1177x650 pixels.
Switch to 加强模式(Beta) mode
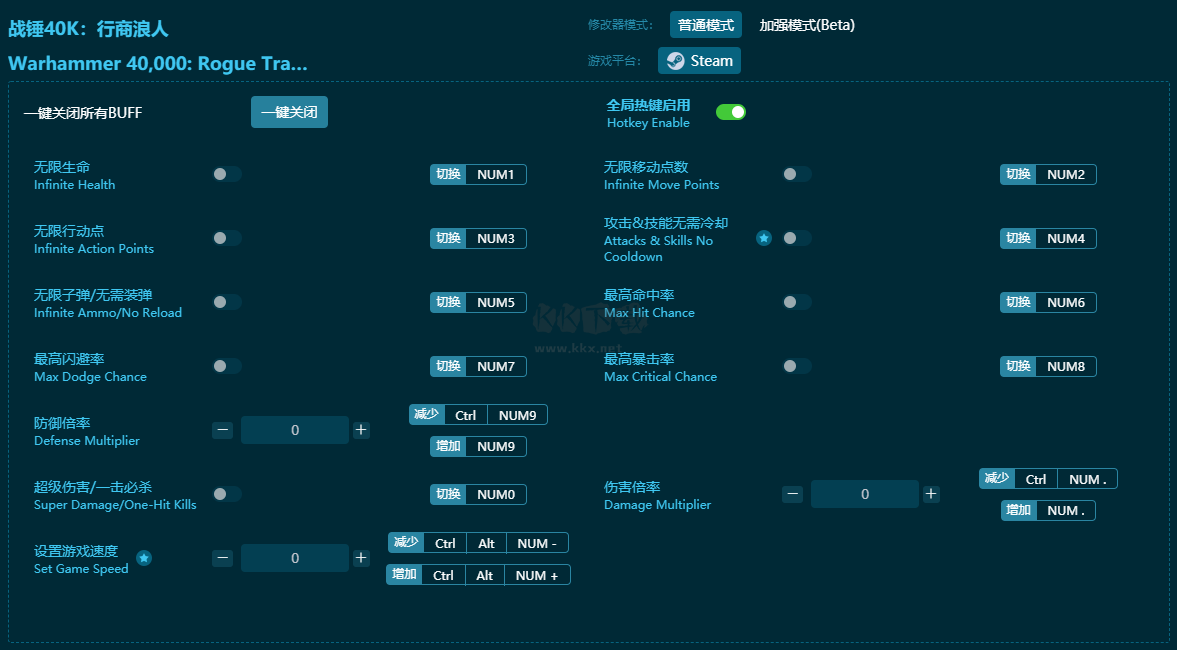[x=807, y=25]
